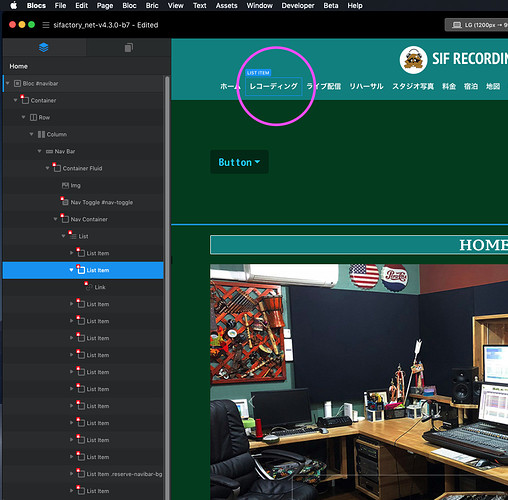Open the Bric menu

pyautogui.click(x=152, y=6)
